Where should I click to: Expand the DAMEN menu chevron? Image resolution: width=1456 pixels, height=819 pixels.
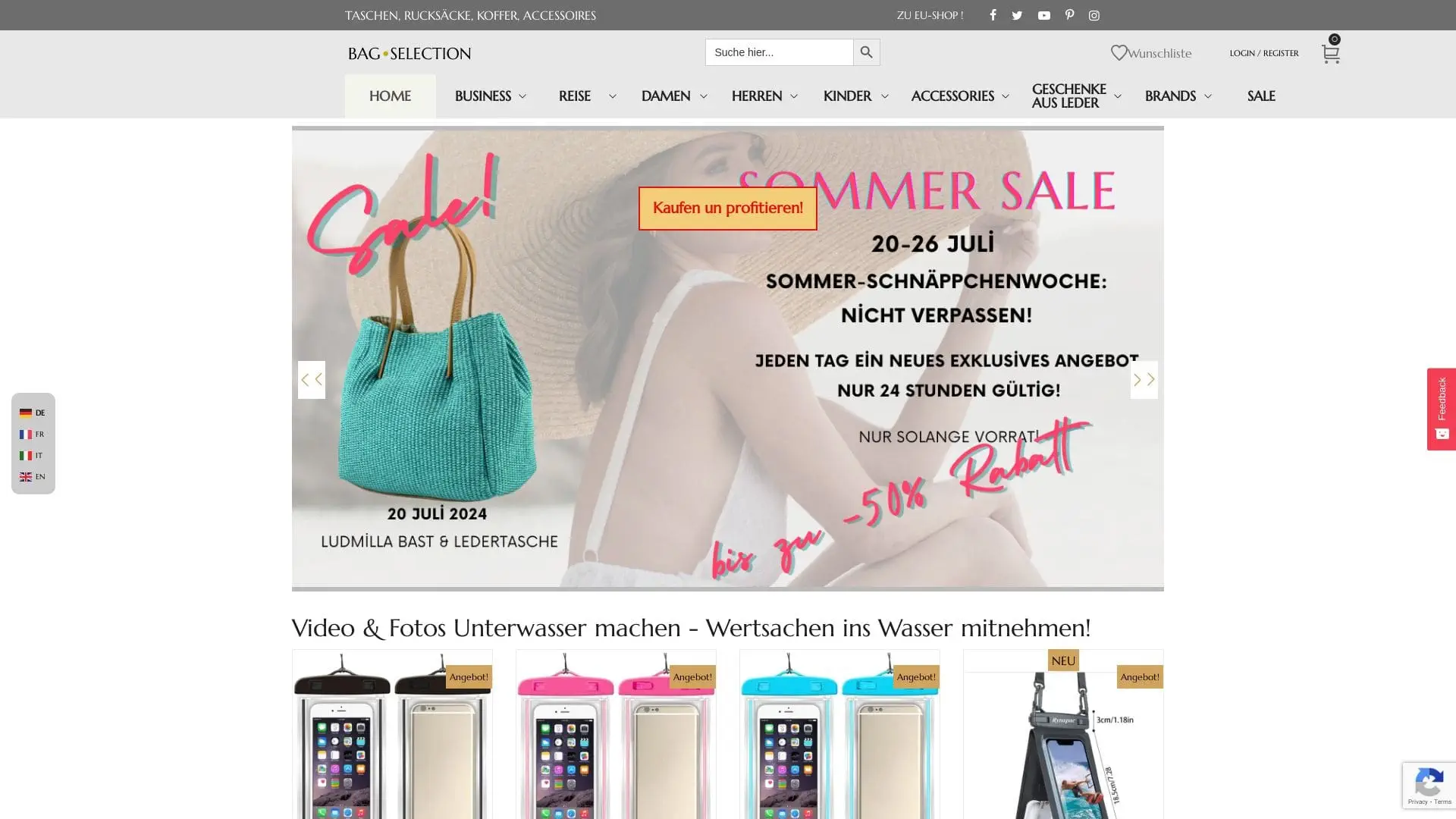[x=703, y=96]
